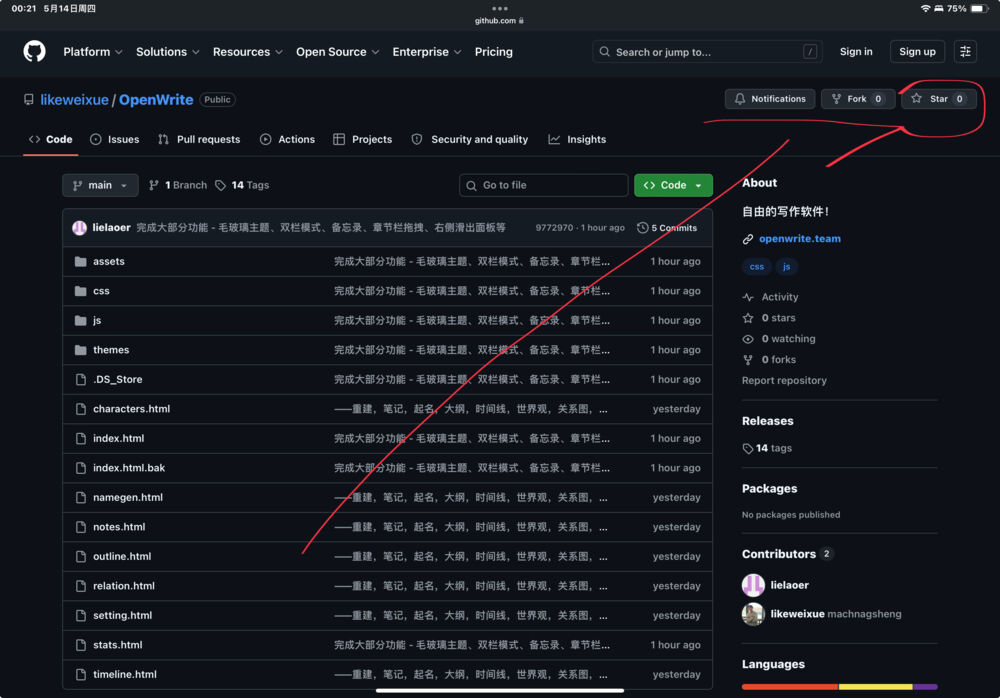Switch to the Issues tab
Screen dimensions: 1000x698
pos(115,139)
